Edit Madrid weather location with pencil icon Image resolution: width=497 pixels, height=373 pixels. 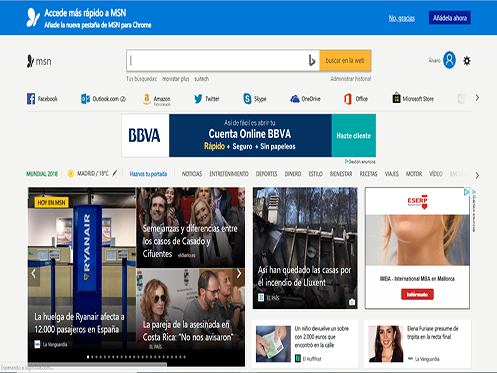115,173
